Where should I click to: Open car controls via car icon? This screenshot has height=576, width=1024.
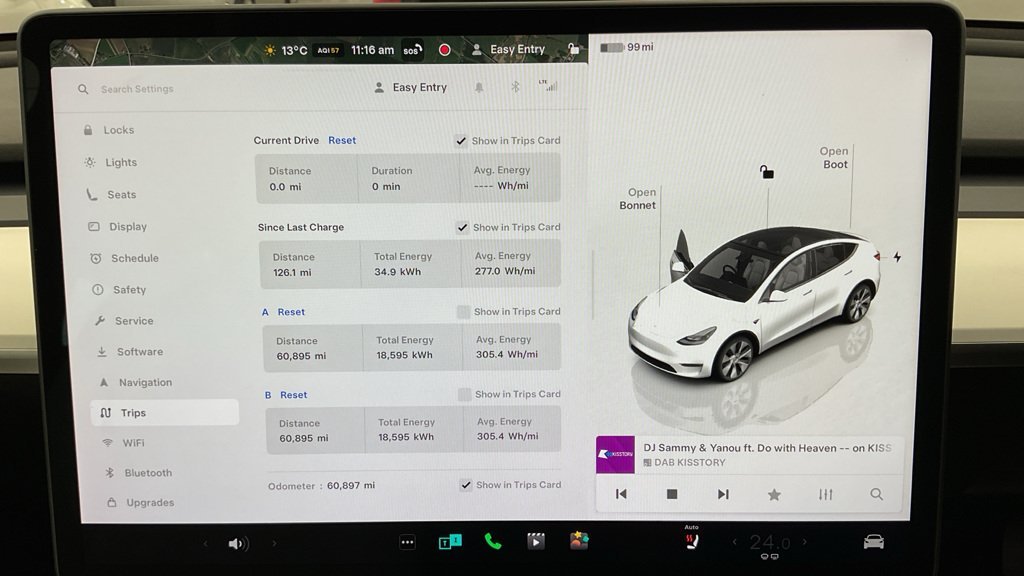873,542
